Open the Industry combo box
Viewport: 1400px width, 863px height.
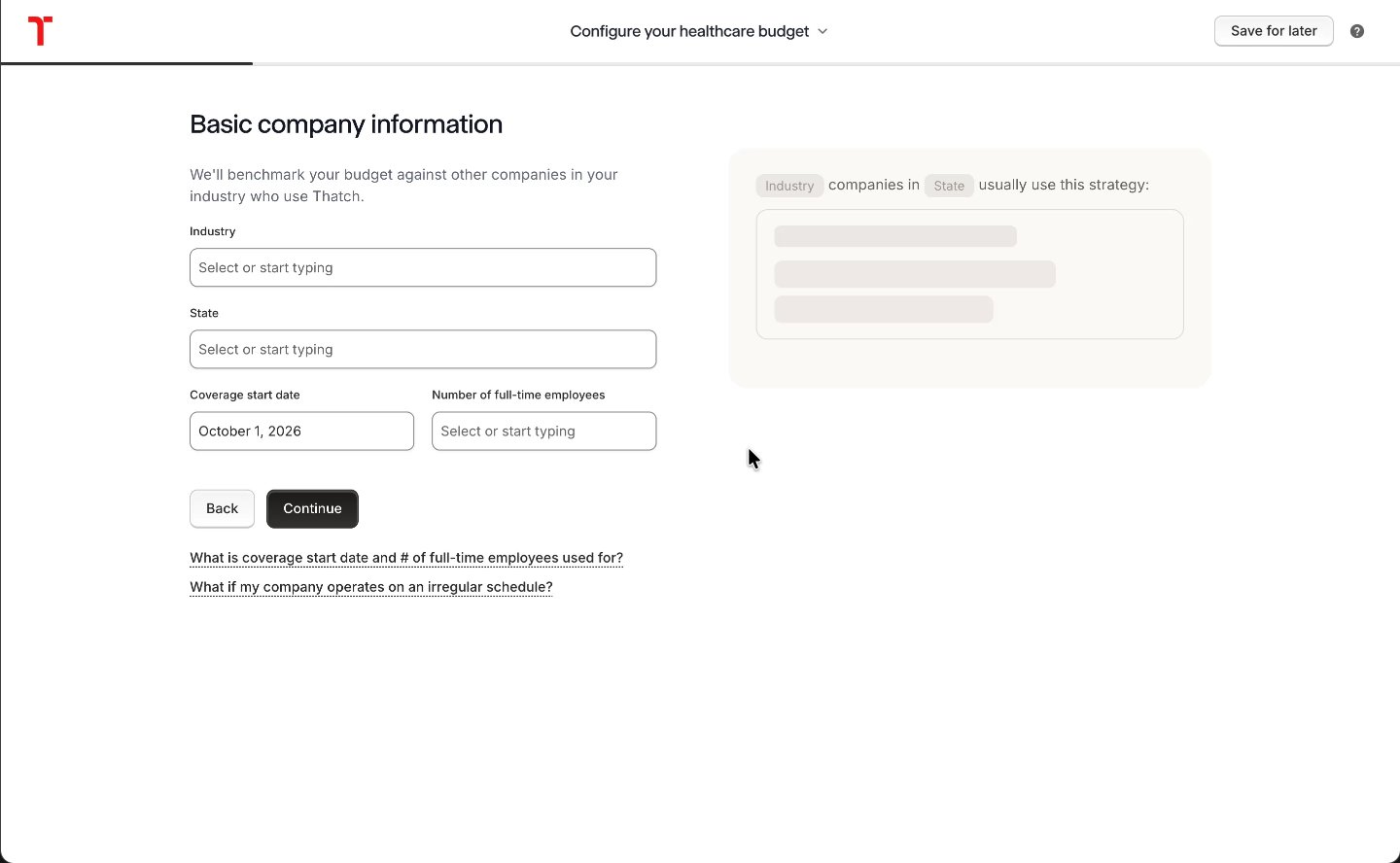pos(423,267)
